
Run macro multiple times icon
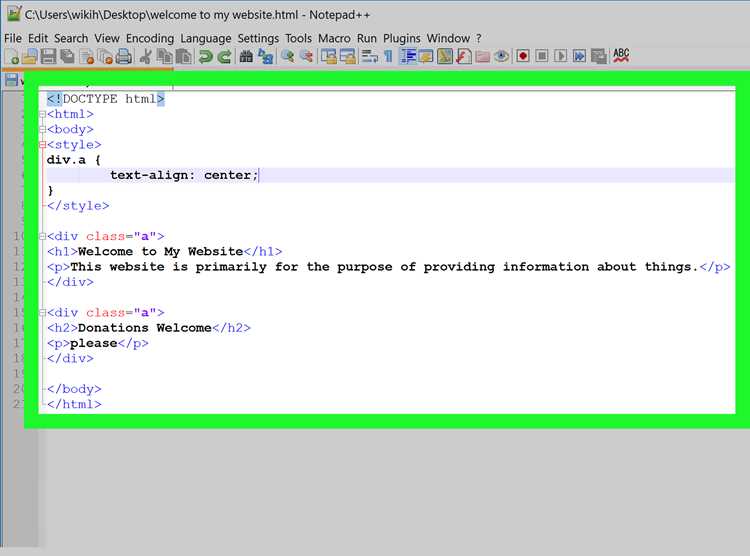click(579, 56)
